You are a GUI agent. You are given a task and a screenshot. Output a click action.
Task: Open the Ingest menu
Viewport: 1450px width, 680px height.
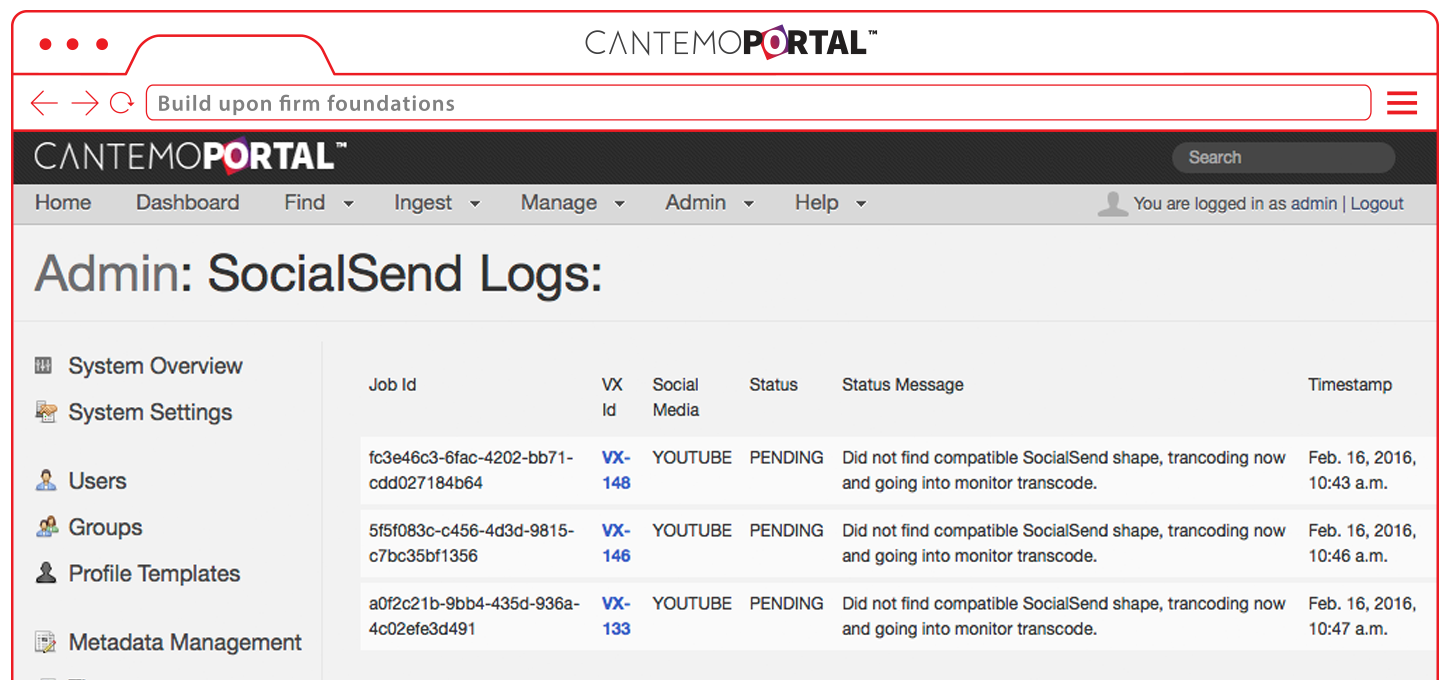click(423, 202)
